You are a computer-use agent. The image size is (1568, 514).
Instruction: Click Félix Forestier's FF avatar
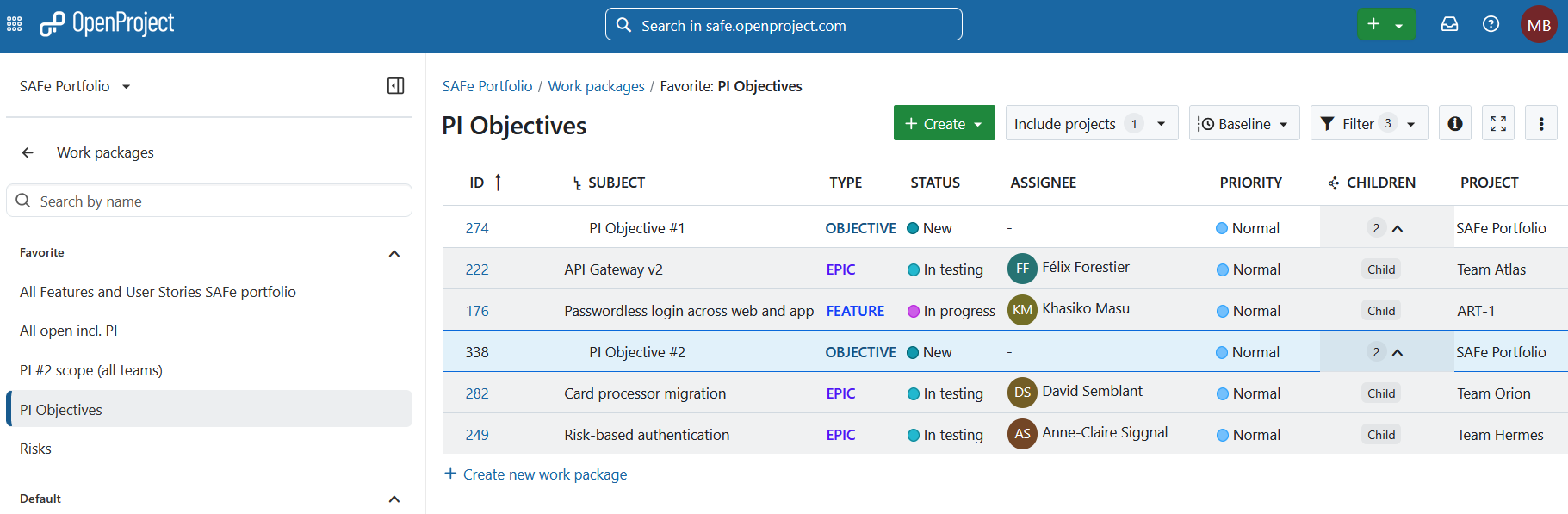(1022, 269)
